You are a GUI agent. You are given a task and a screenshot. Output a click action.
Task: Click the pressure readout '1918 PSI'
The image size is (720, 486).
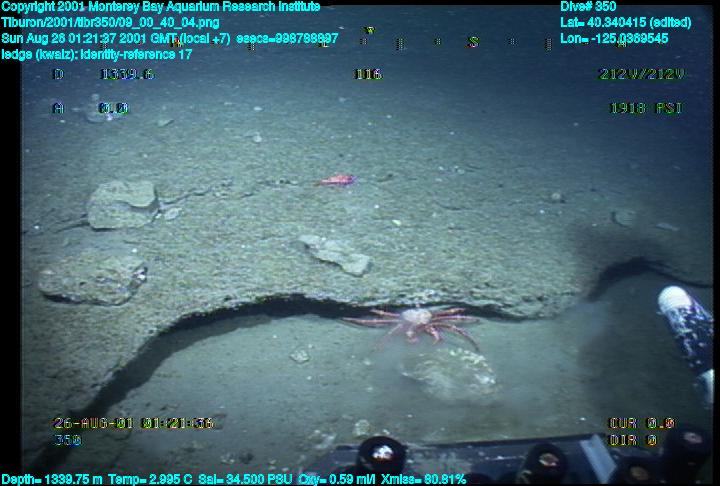pyautogui.click(x=646, y=108)
